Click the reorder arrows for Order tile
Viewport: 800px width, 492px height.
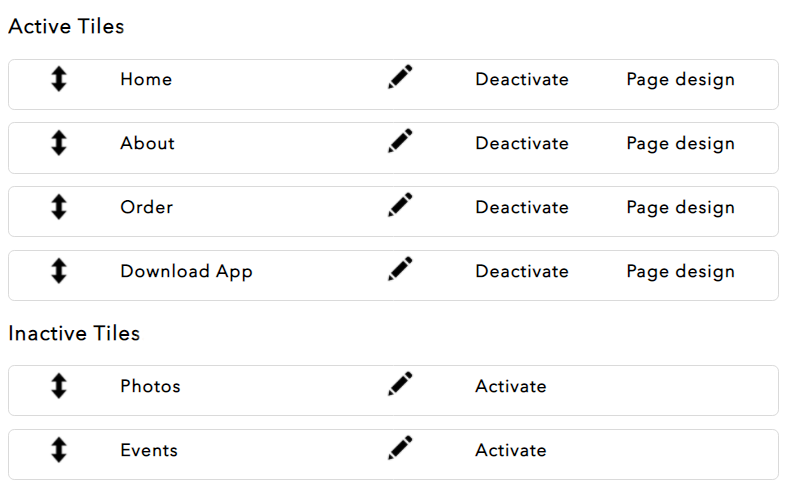pos(59,207)
